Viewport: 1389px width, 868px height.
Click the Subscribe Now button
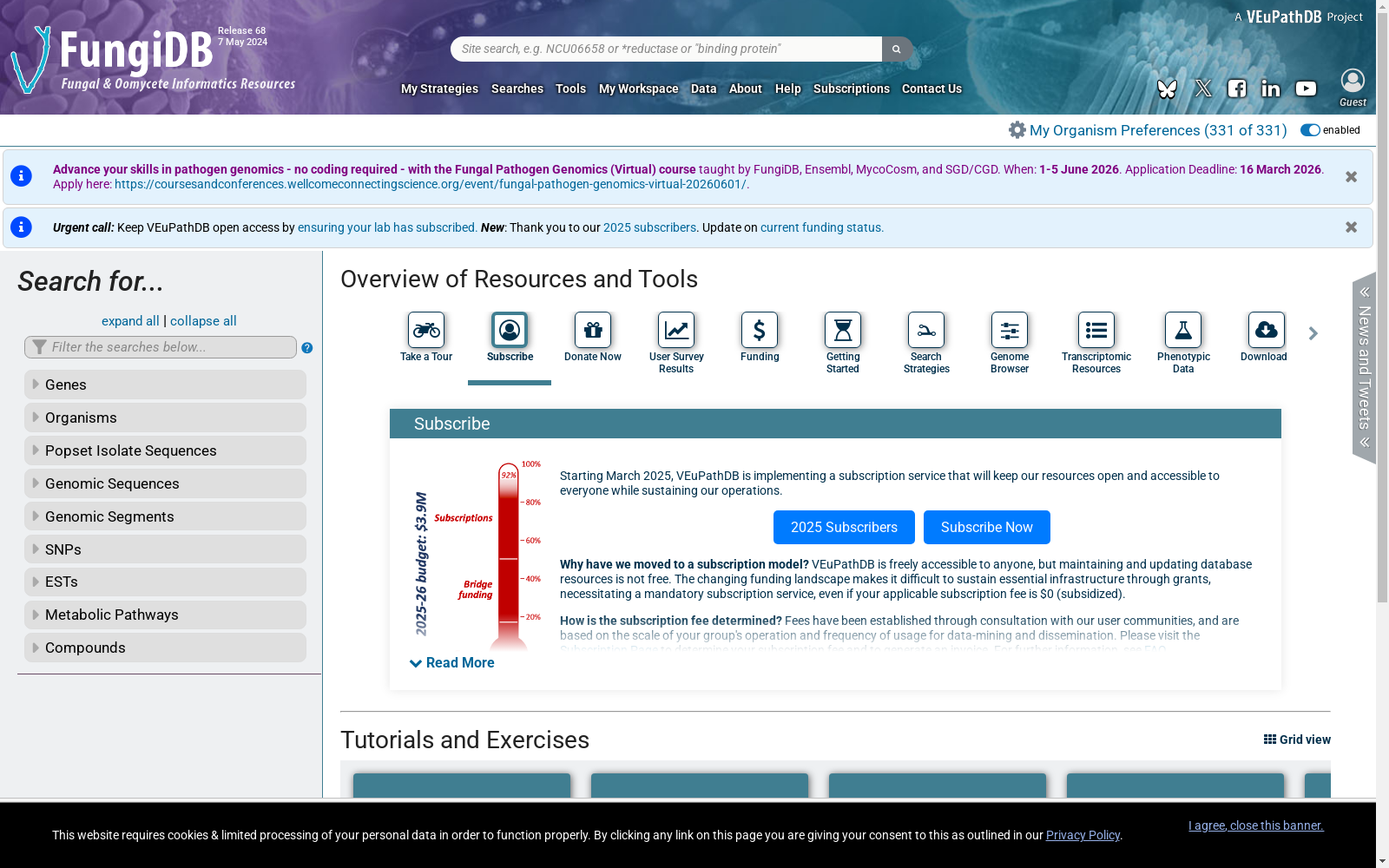point(987,528)
